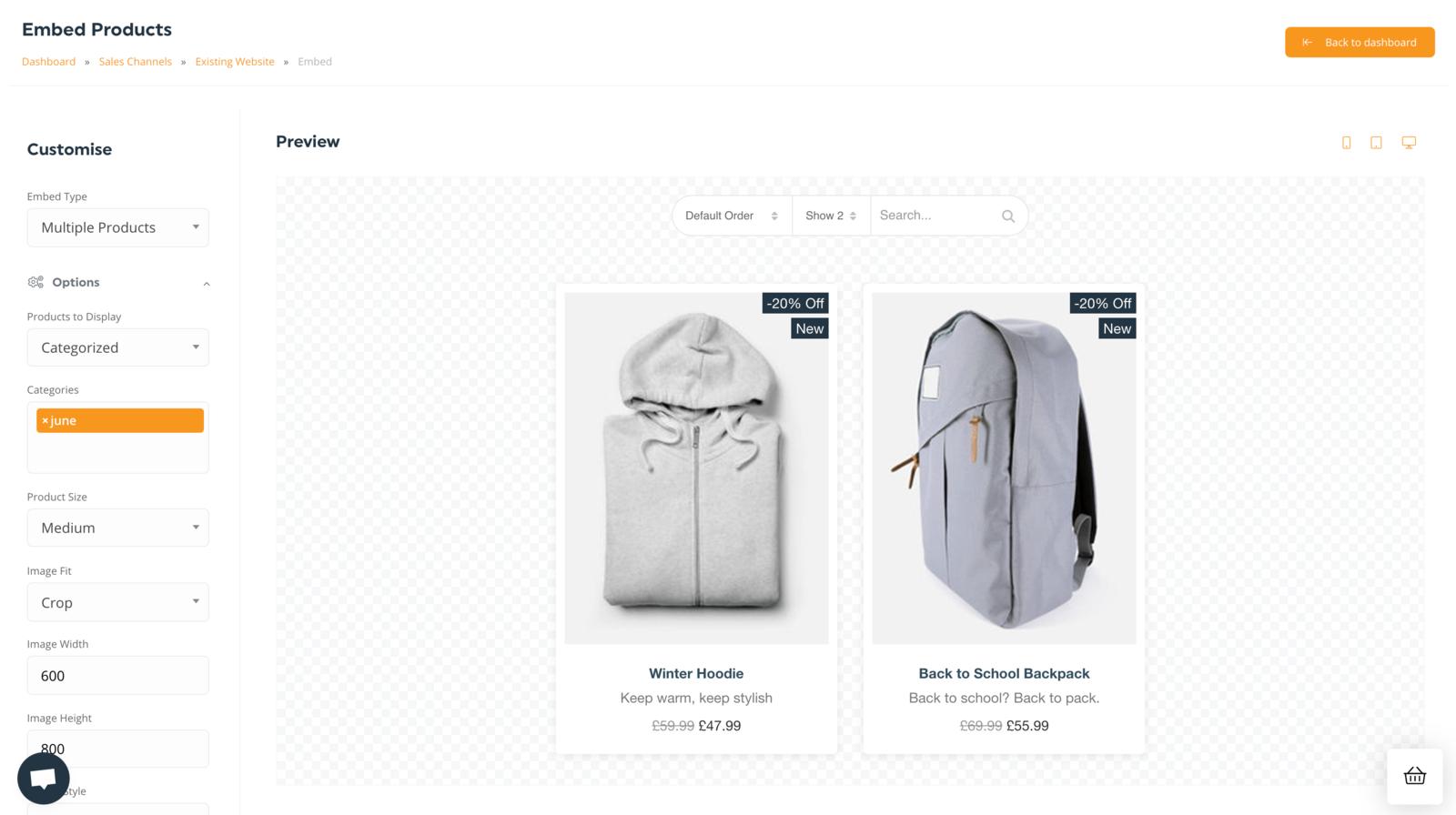Switch preview to desktop view icon
This screenshot has width=1456, height=815.
[x=1409, y=143]
